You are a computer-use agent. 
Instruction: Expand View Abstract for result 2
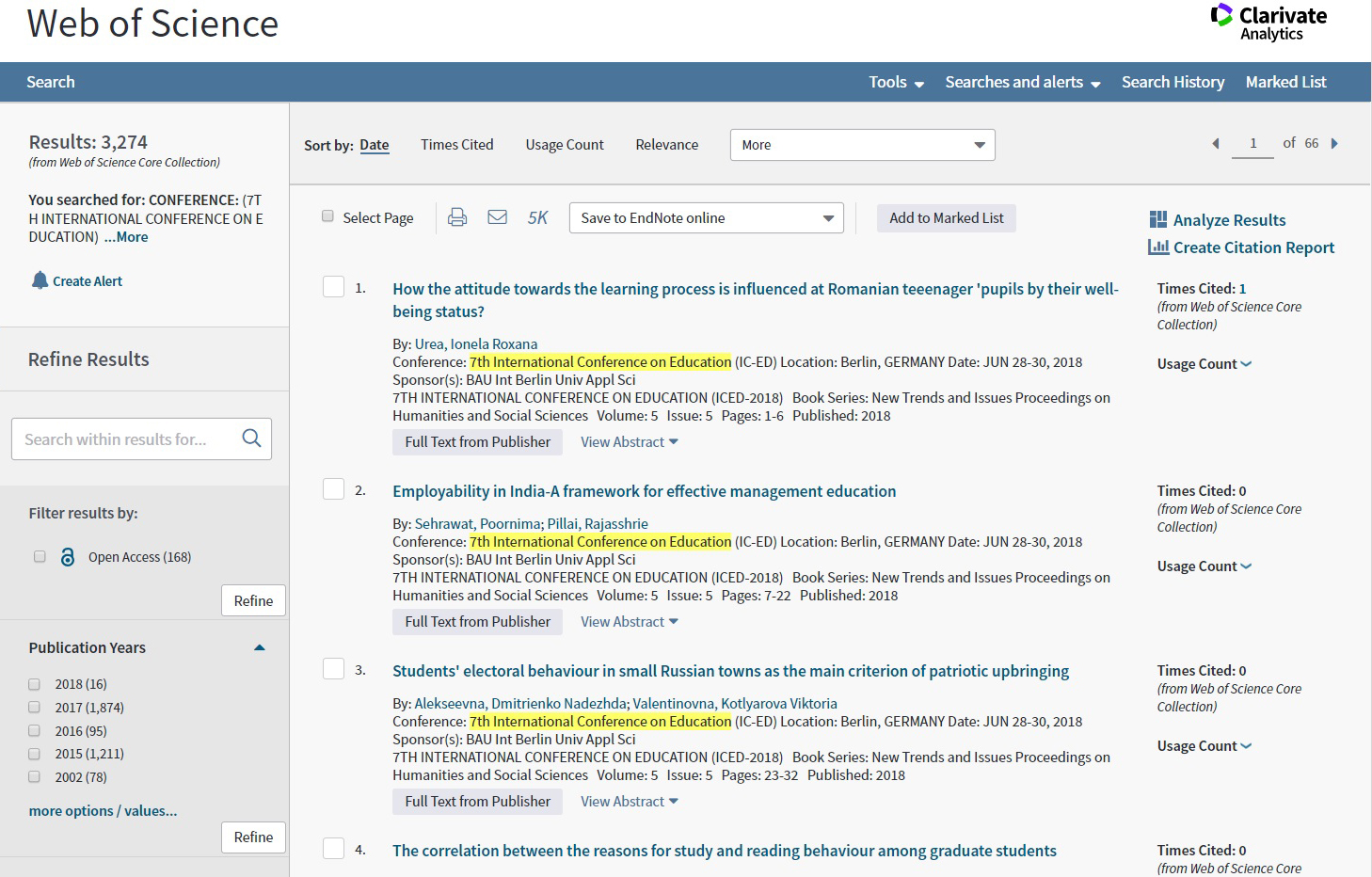(629, 621)
